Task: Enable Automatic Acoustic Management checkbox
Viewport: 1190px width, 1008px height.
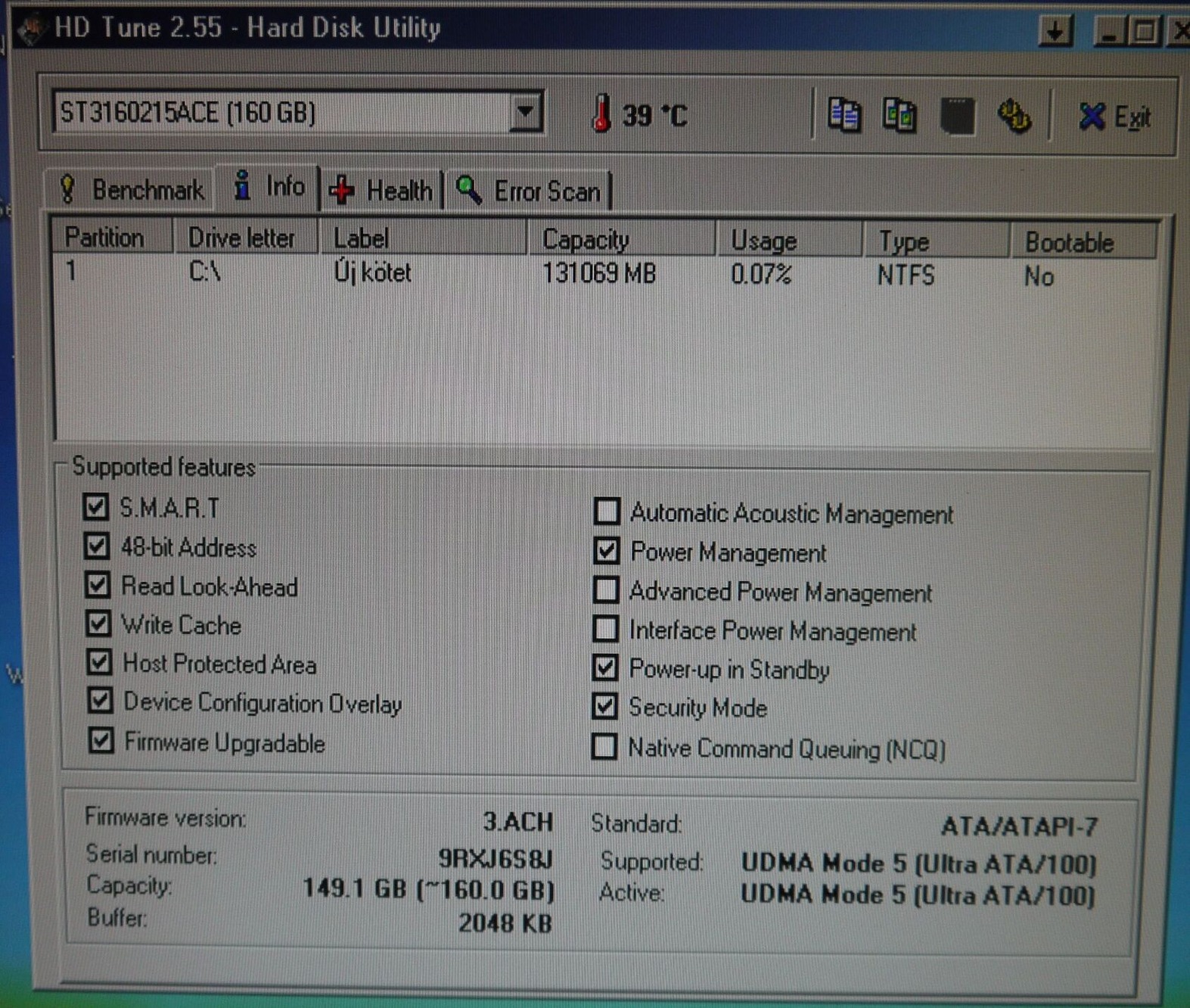Action: coord(607,512)
